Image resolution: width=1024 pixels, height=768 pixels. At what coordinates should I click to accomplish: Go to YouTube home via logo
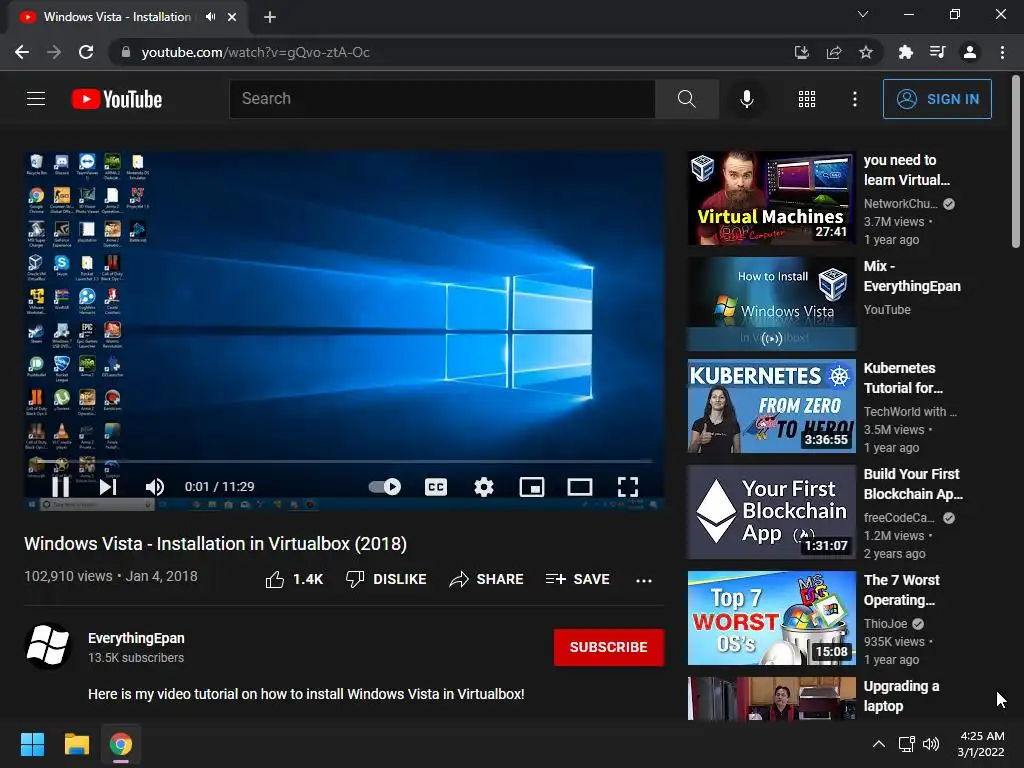pos(117,99)
